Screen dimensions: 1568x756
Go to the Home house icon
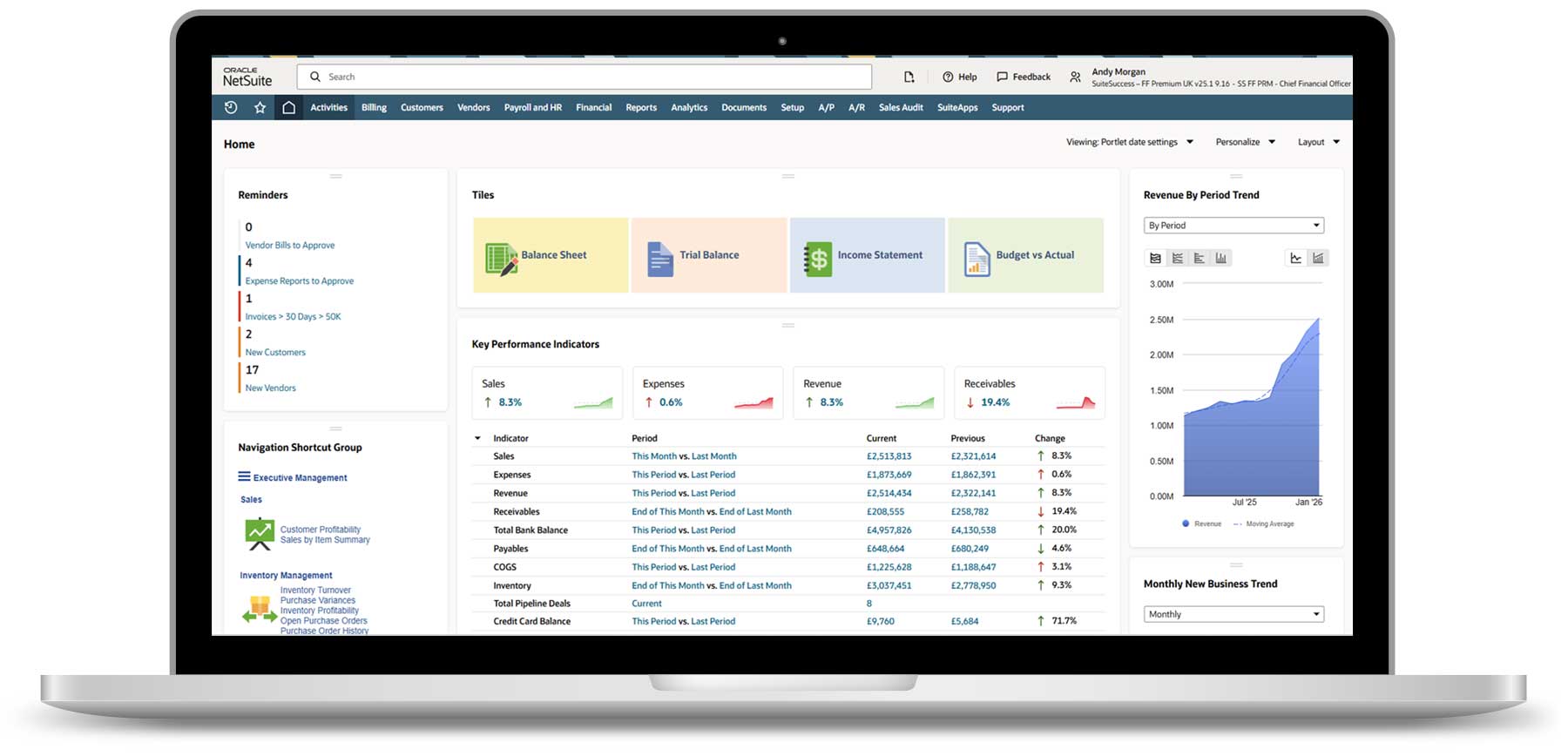[288, 107]
